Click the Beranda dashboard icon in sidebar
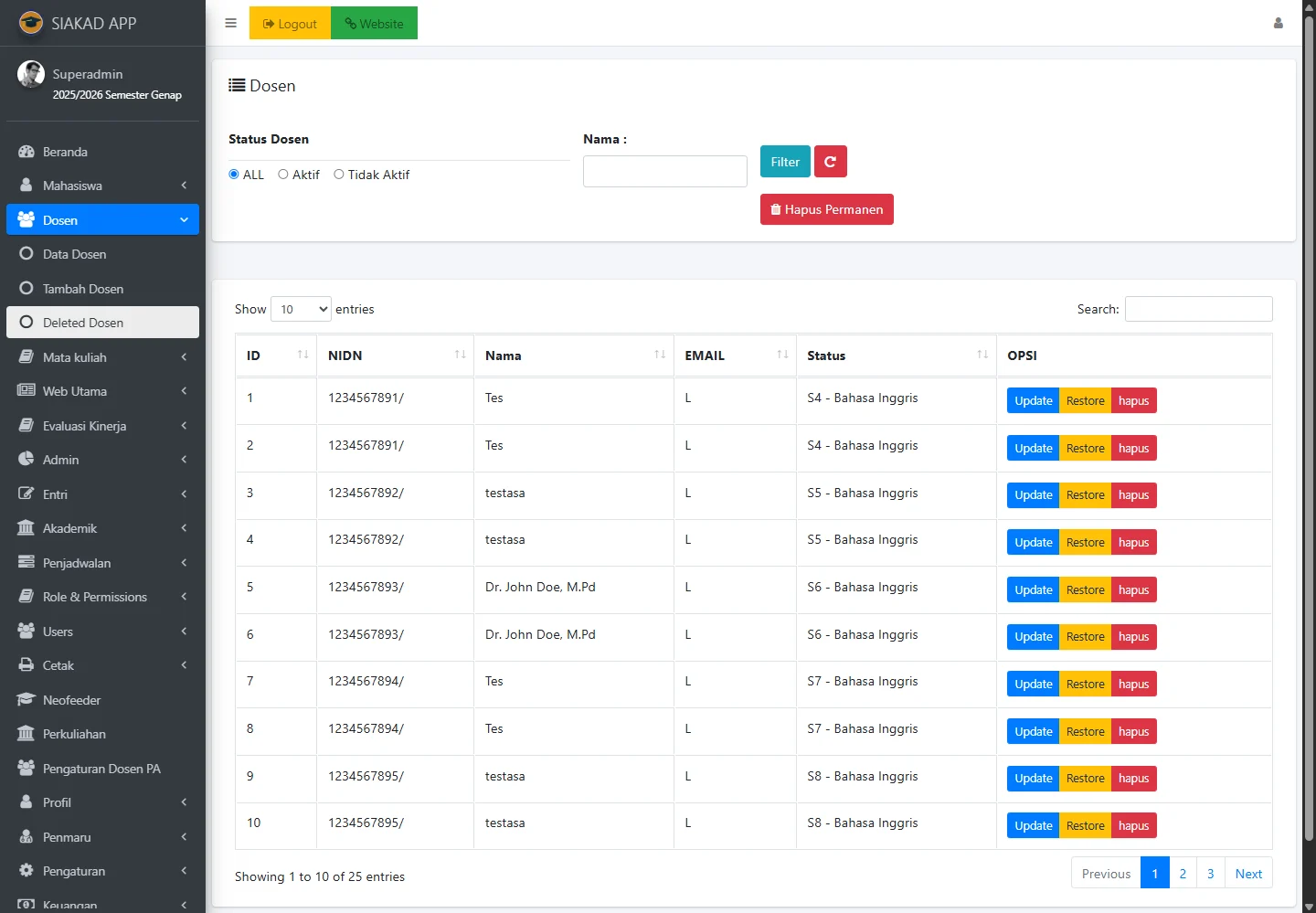Viewport: 1316px width, 913px height. (27, 152)
